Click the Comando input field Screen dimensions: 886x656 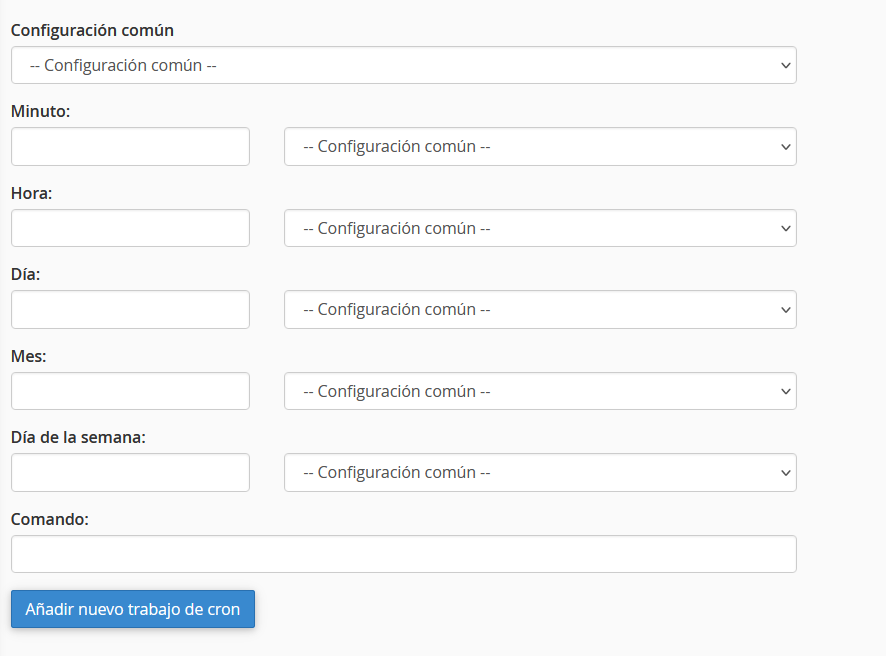pyautogui.click(x=403, y=554)
